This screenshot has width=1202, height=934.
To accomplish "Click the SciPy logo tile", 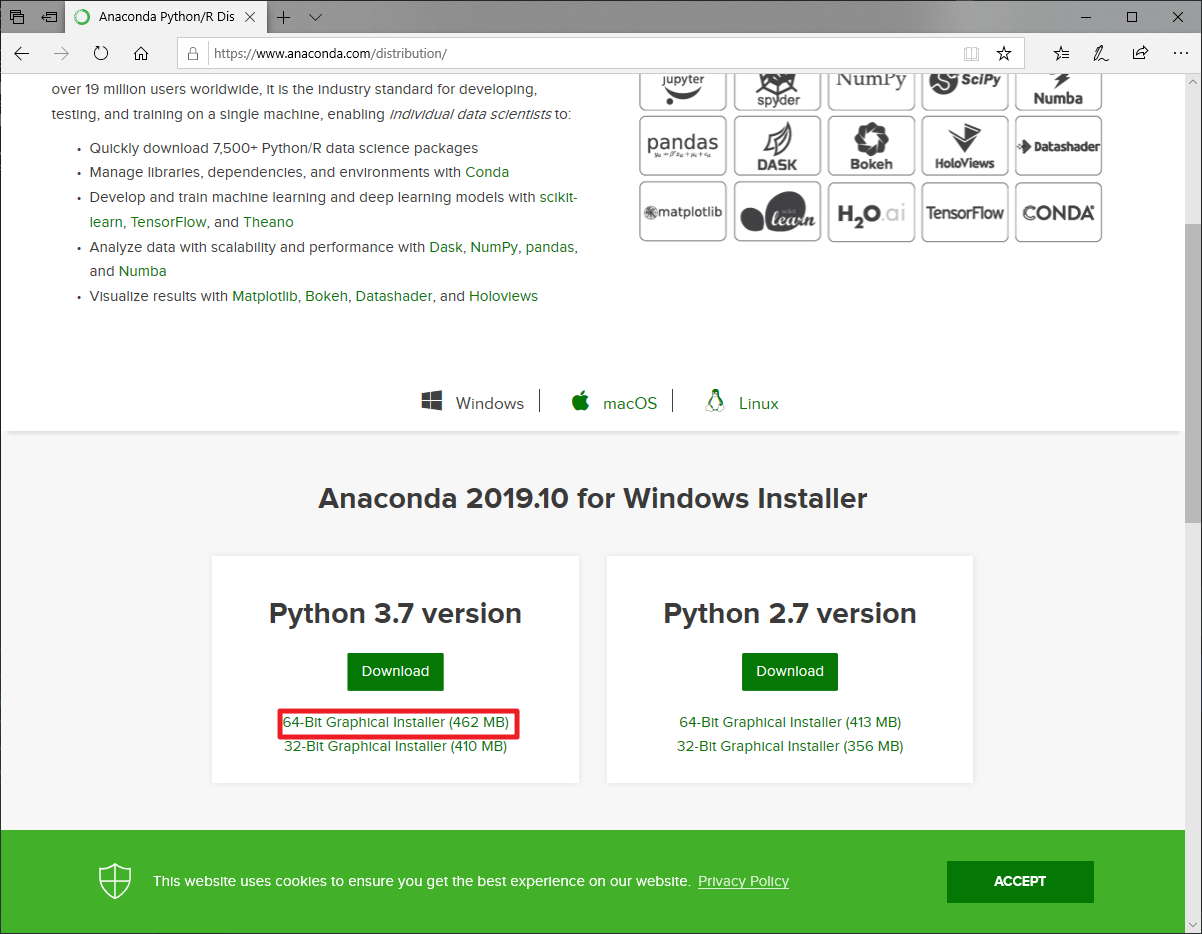I will [x=965, y=92].
